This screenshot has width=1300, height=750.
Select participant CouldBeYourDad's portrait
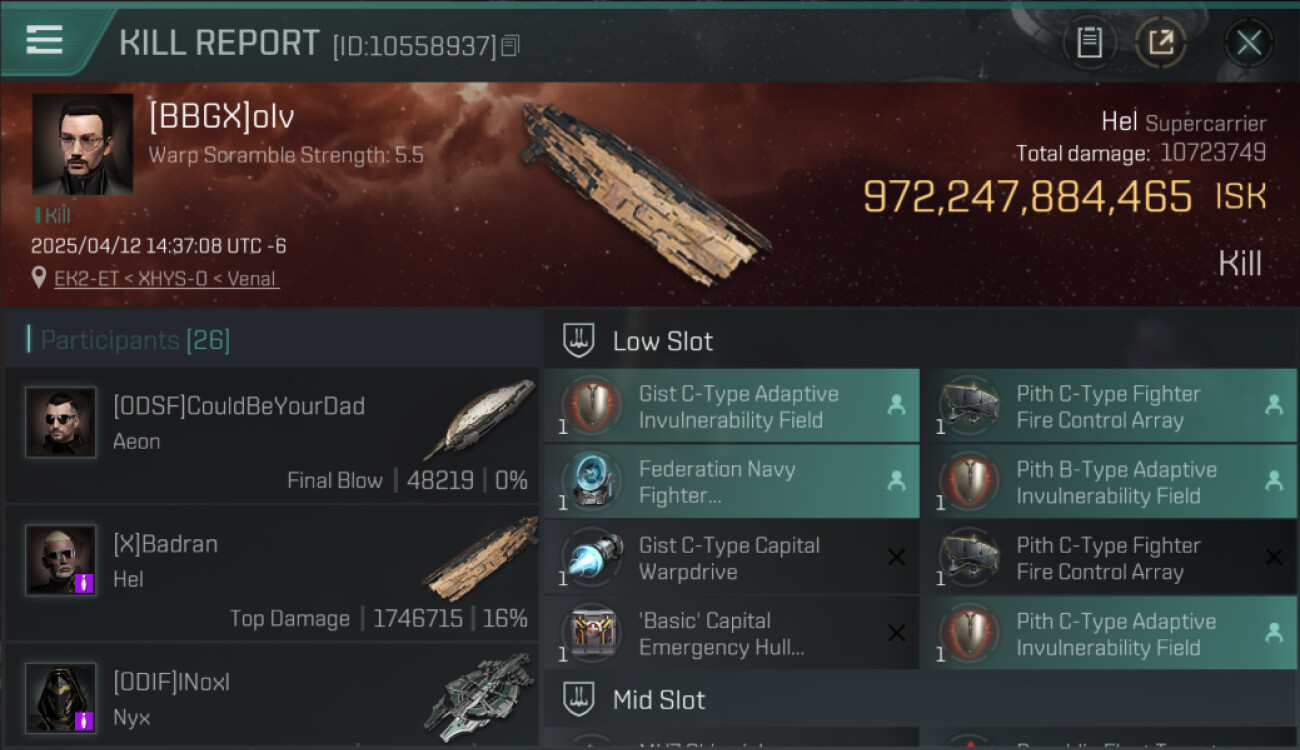click(x=61, y=422)
